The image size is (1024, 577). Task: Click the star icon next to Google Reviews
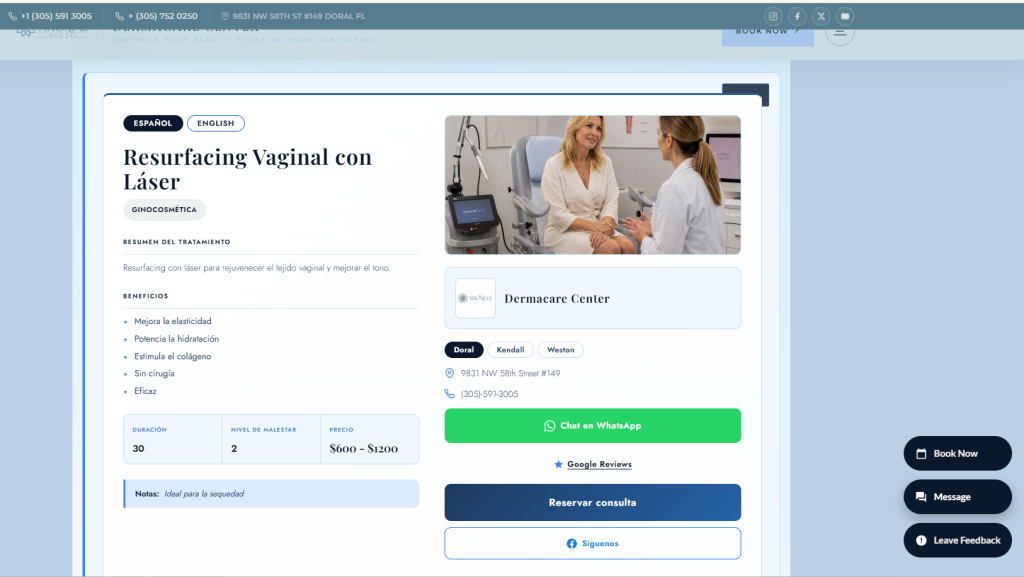558,464
